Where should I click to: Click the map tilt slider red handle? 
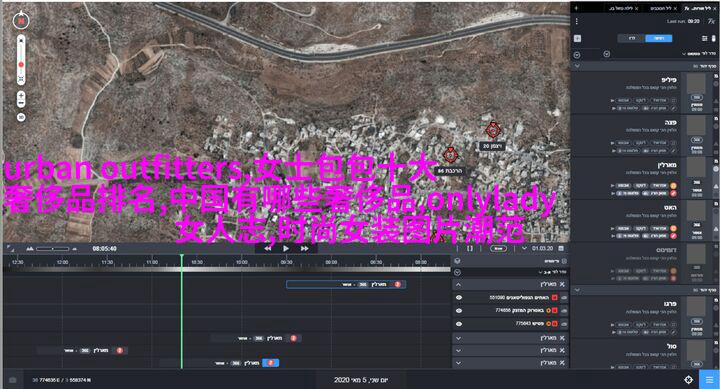click(21, 65)
